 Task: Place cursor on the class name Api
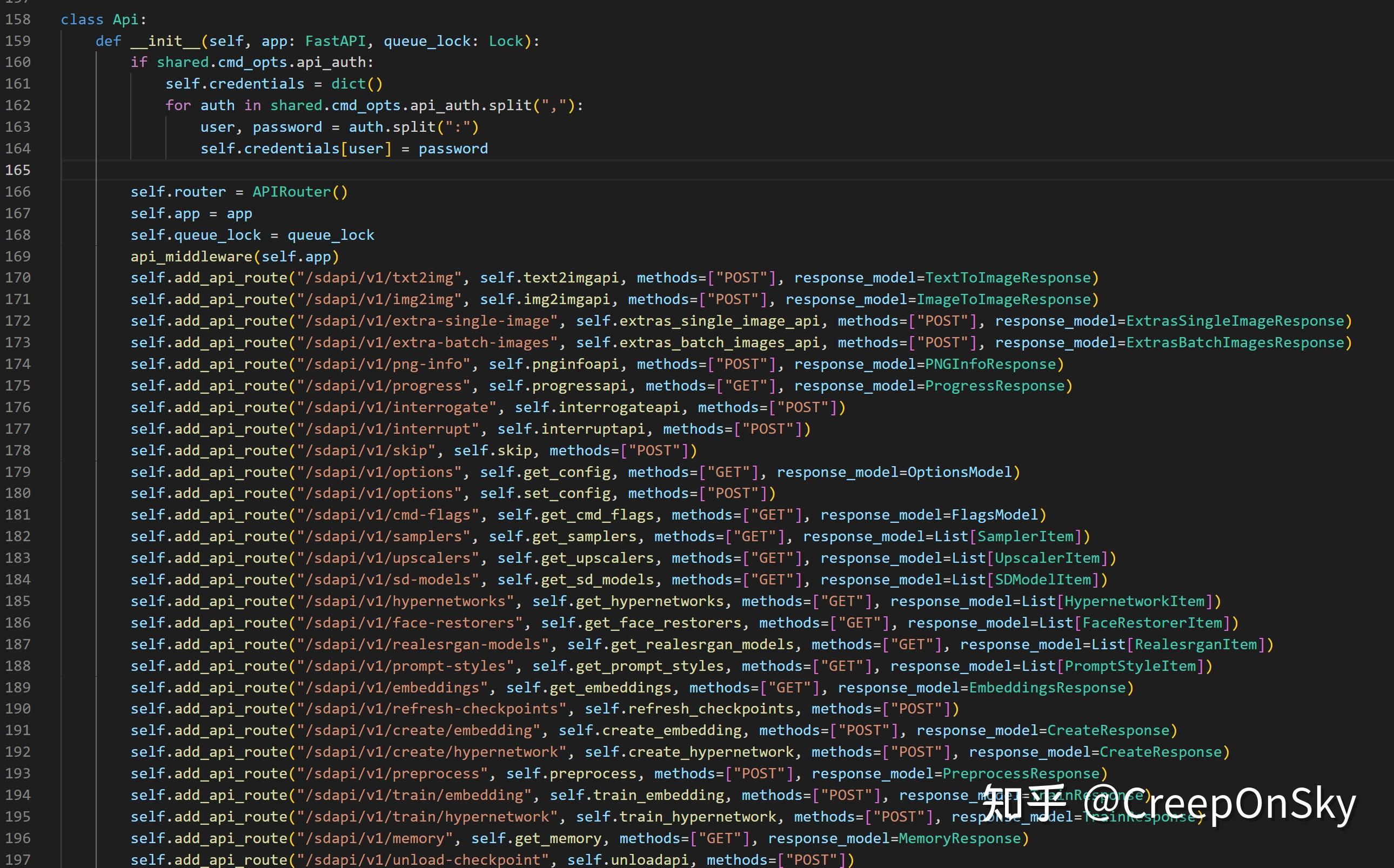[125, 19]
